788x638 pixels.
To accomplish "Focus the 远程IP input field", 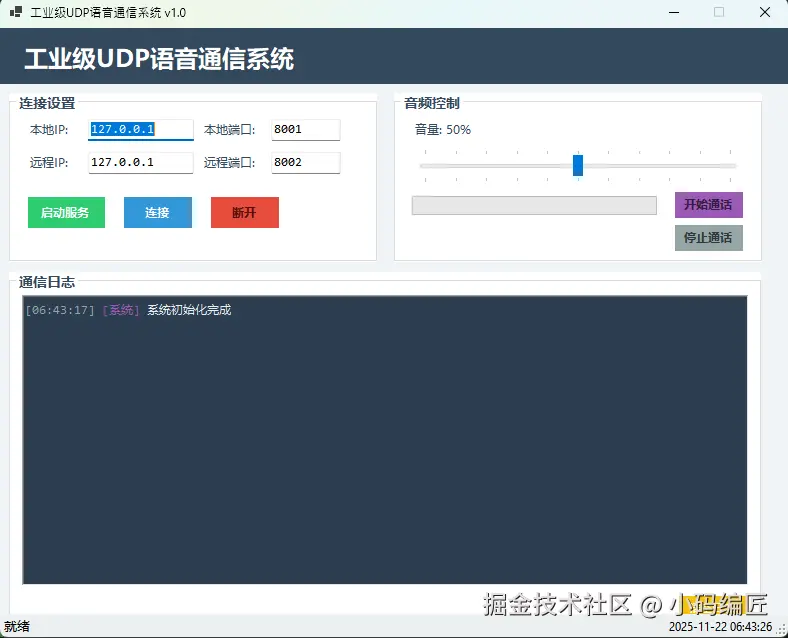I will (141, 163).
